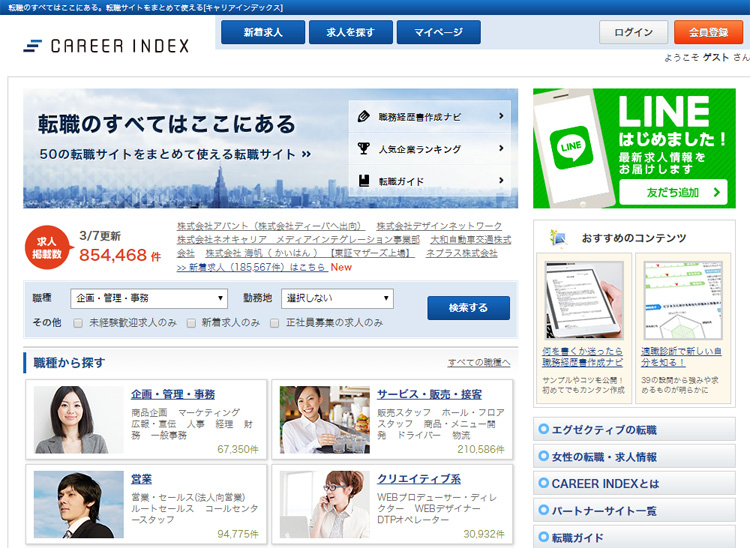Open 転職ガイド banner link
The height and width of the screenshot is (548, 750).
(430, 181)
